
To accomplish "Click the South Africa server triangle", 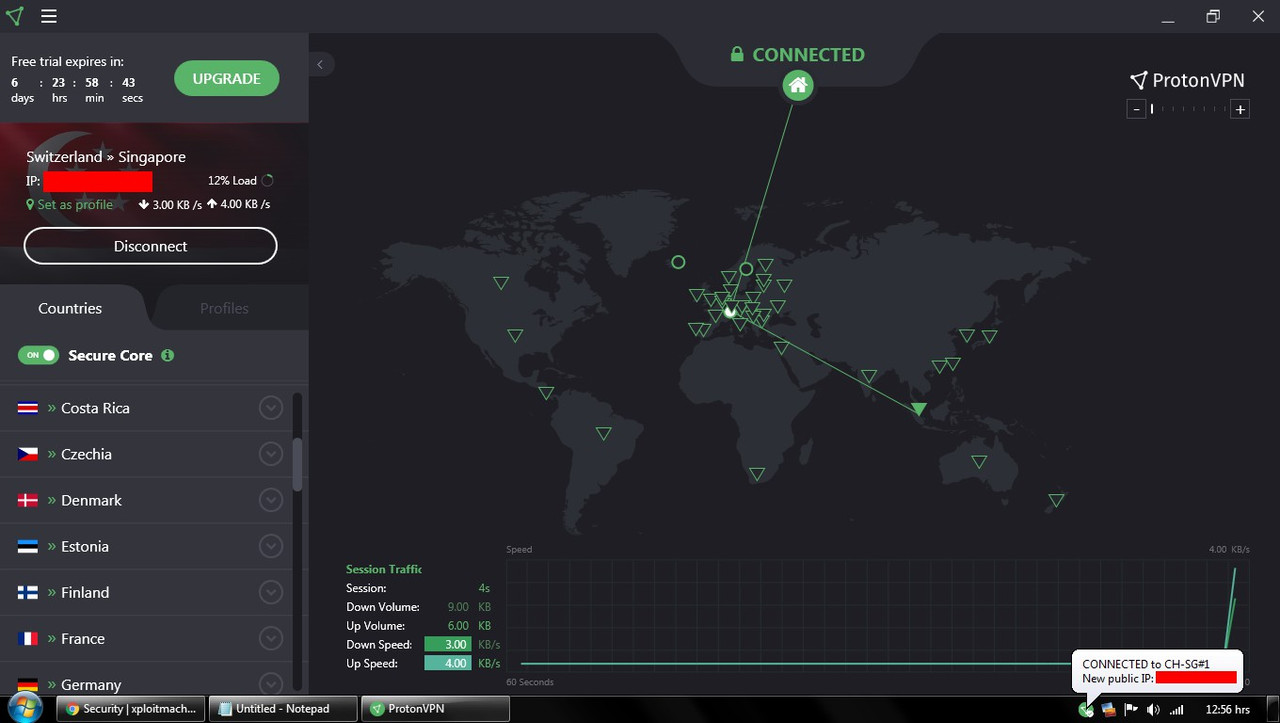I will tap(757, 474).
